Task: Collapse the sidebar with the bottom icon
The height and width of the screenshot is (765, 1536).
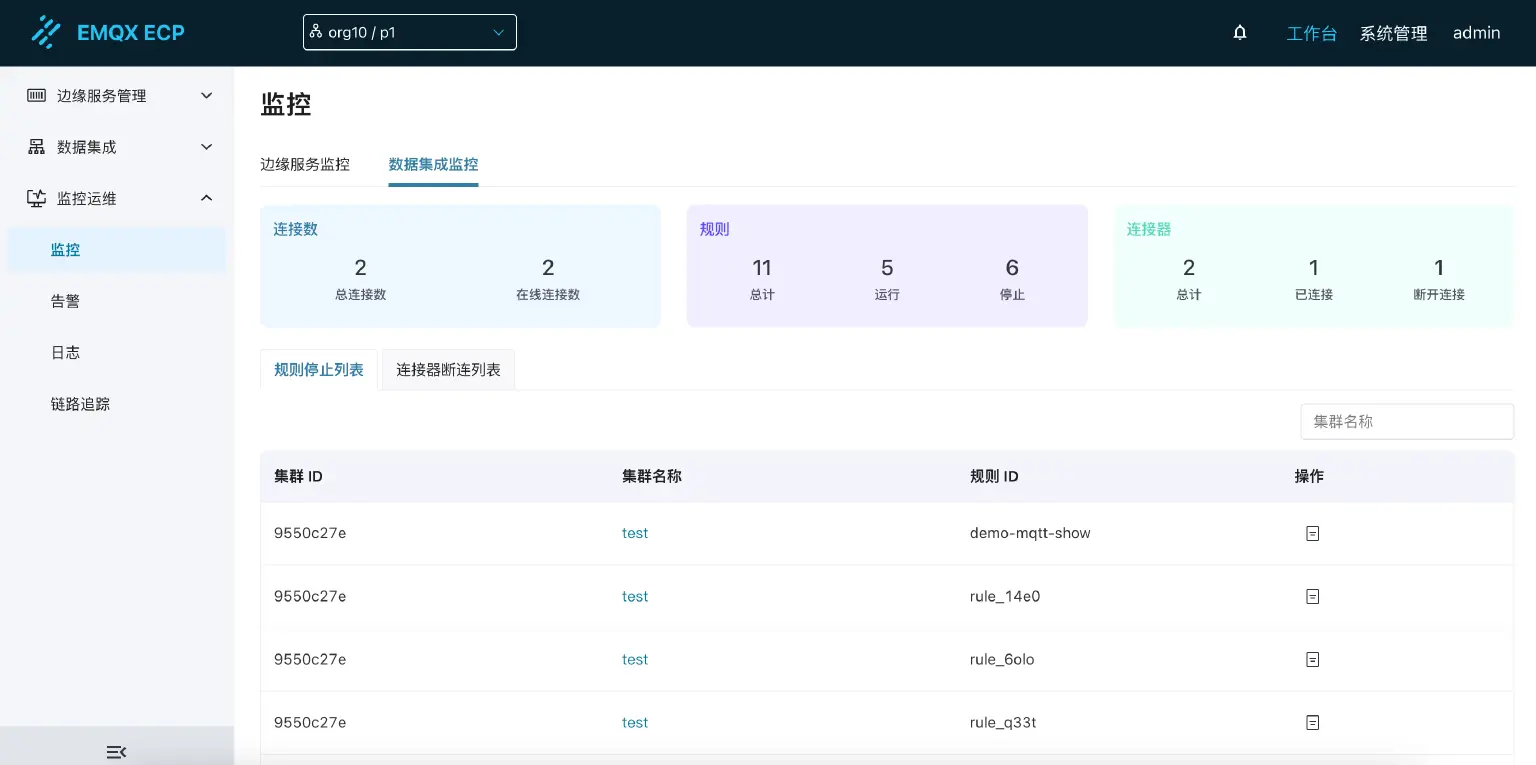Action: coord(116,752)
